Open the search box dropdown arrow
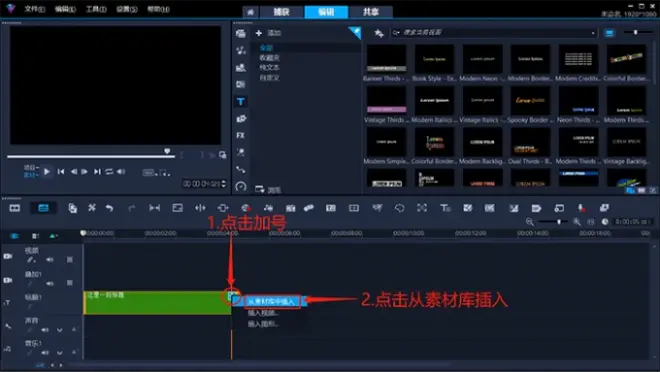Image resolution: width=660 pixels, height=372 pixels. click(593, 33)
